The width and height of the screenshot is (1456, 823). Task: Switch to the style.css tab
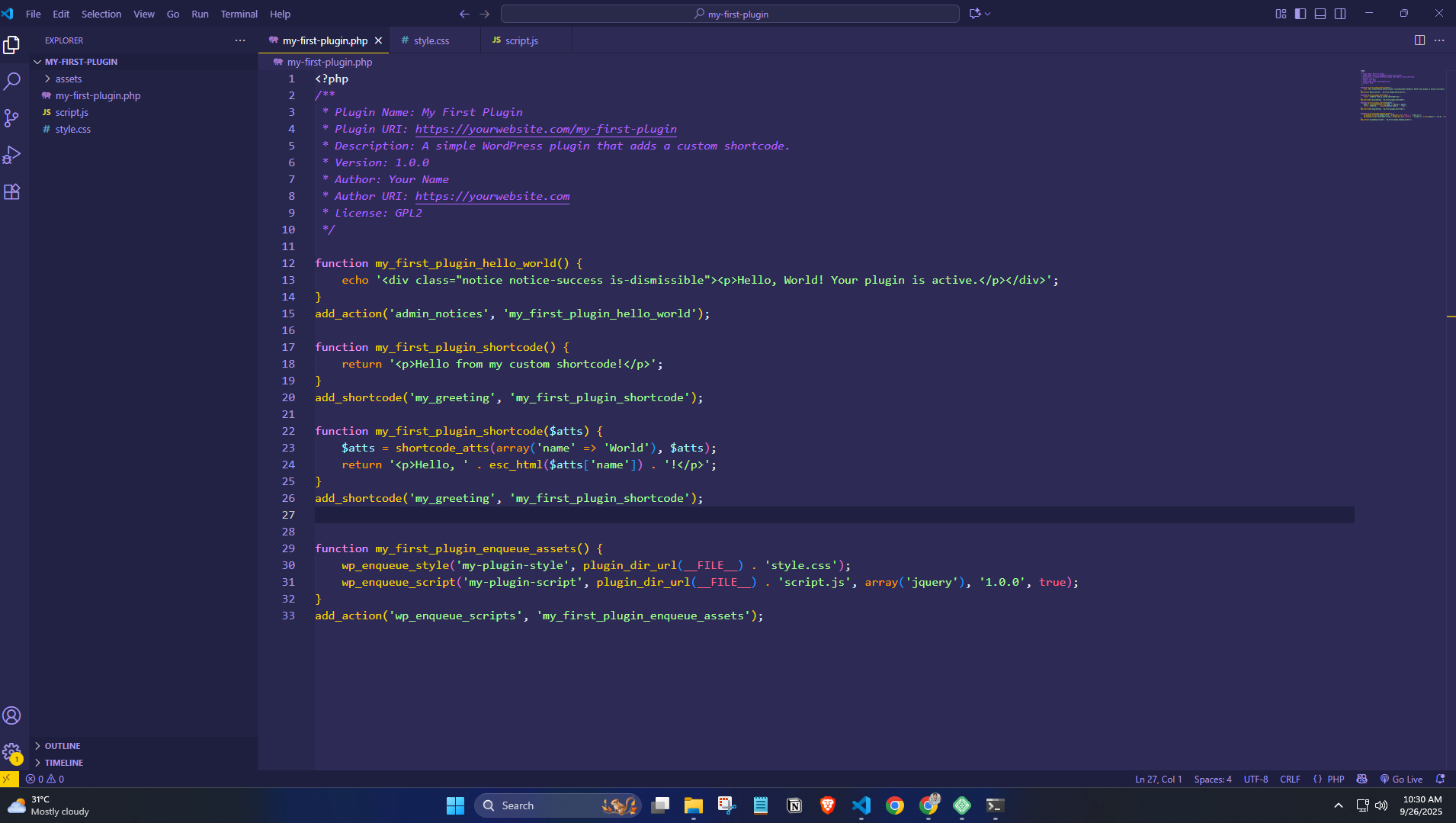[431, 40]
